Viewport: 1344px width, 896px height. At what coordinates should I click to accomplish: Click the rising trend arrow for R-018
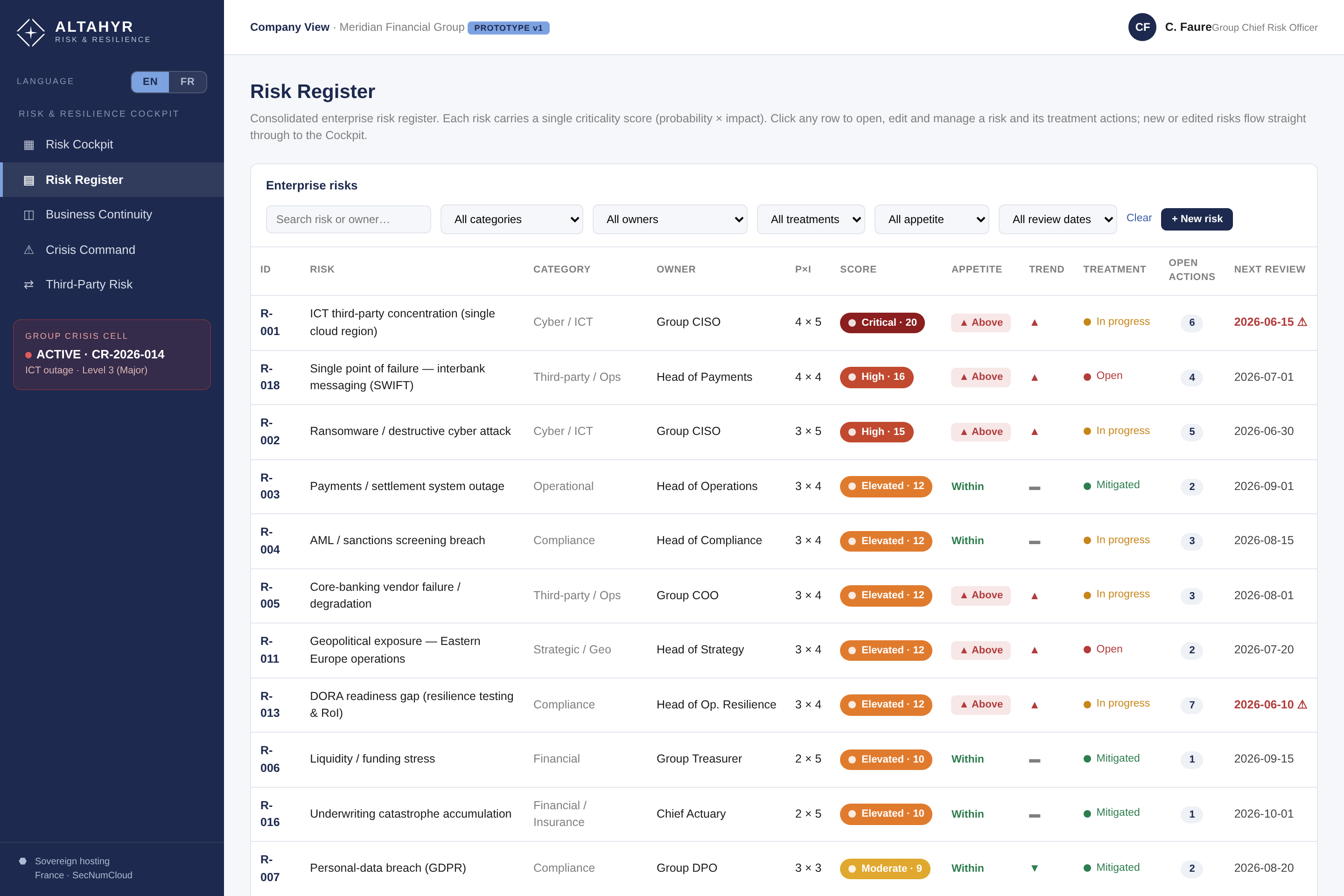coord(1034,378)
